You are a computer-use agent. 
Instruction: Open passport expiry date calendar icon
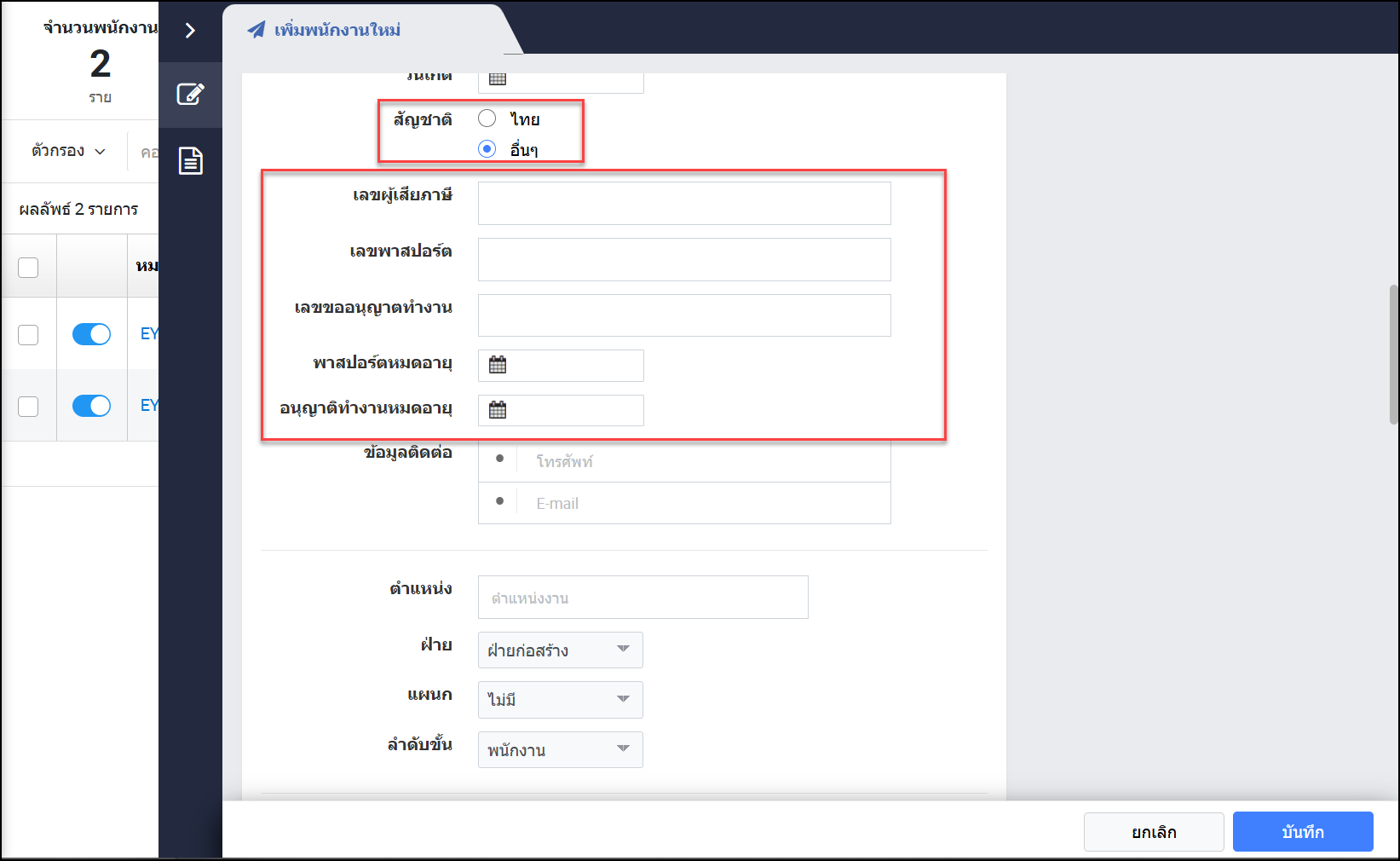(x=498, y=365)
